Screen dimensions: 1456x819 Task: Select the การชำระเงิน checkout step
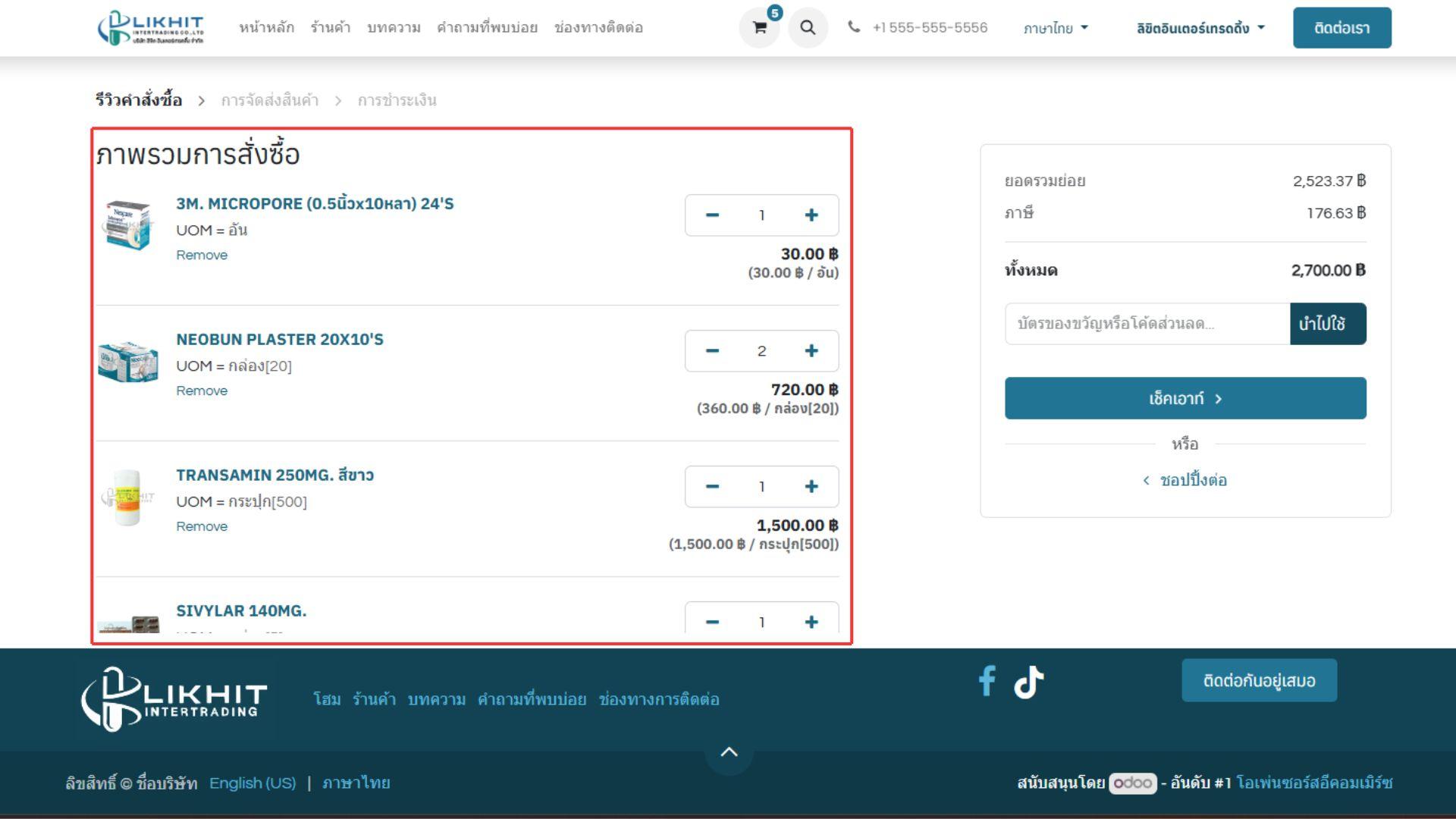[397, 100]
